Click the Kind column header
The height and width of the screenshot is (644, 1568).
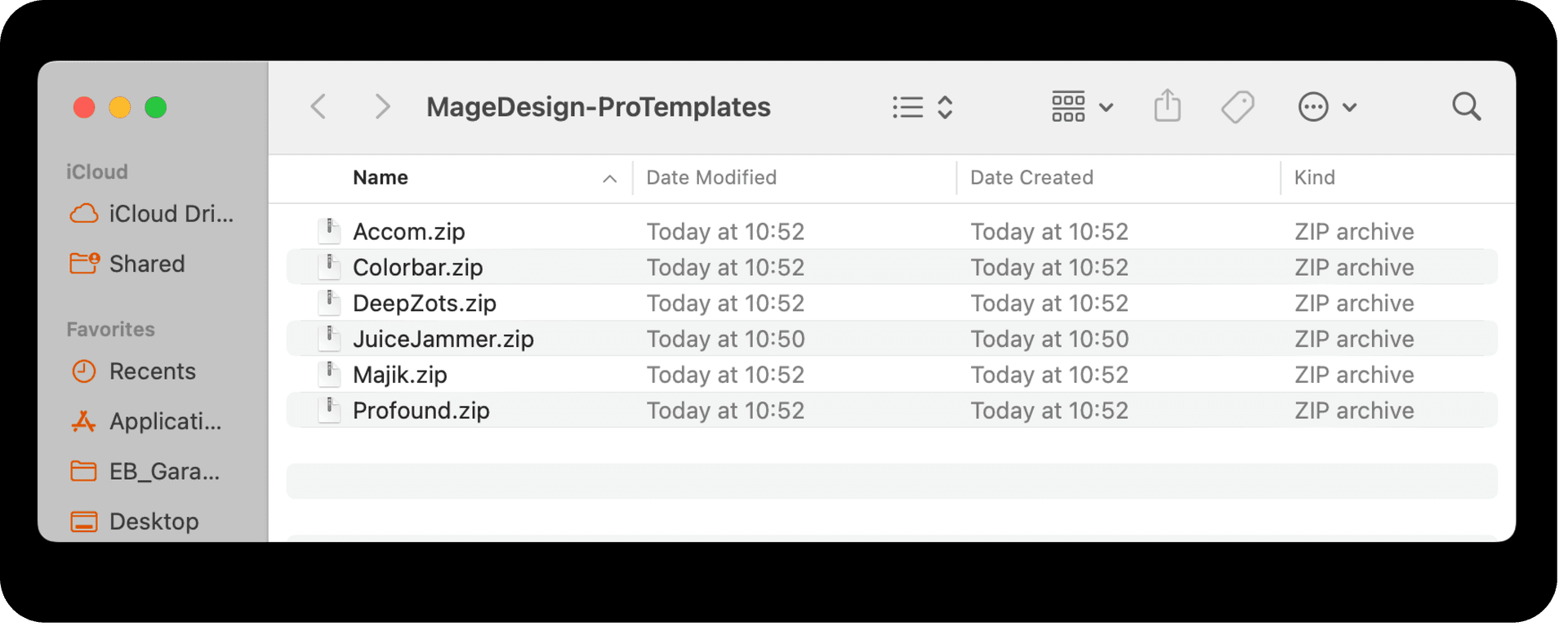coord(1315,177)
